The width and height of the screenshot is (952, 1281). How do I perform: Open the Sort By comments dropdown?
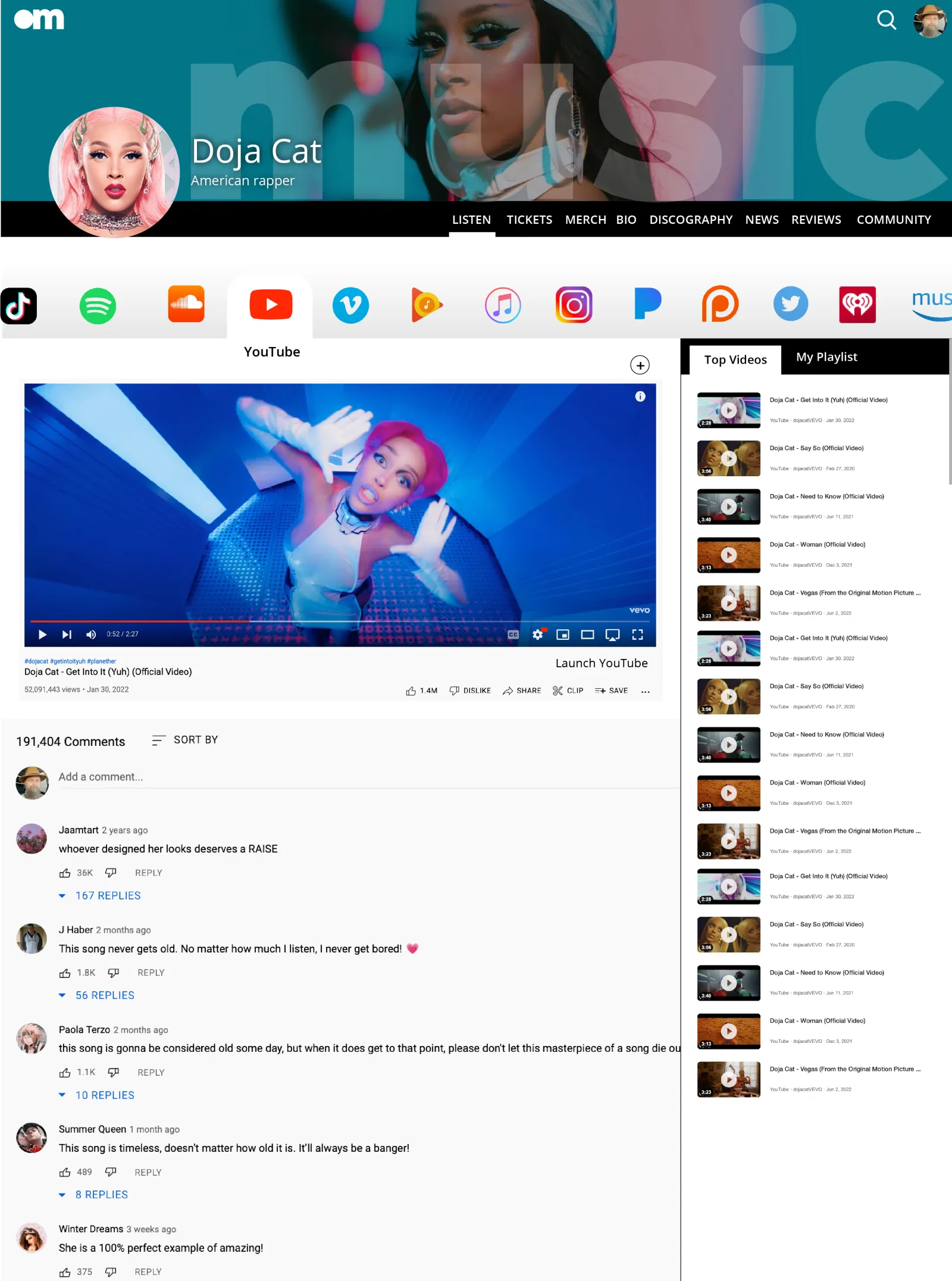pos(185,740)
